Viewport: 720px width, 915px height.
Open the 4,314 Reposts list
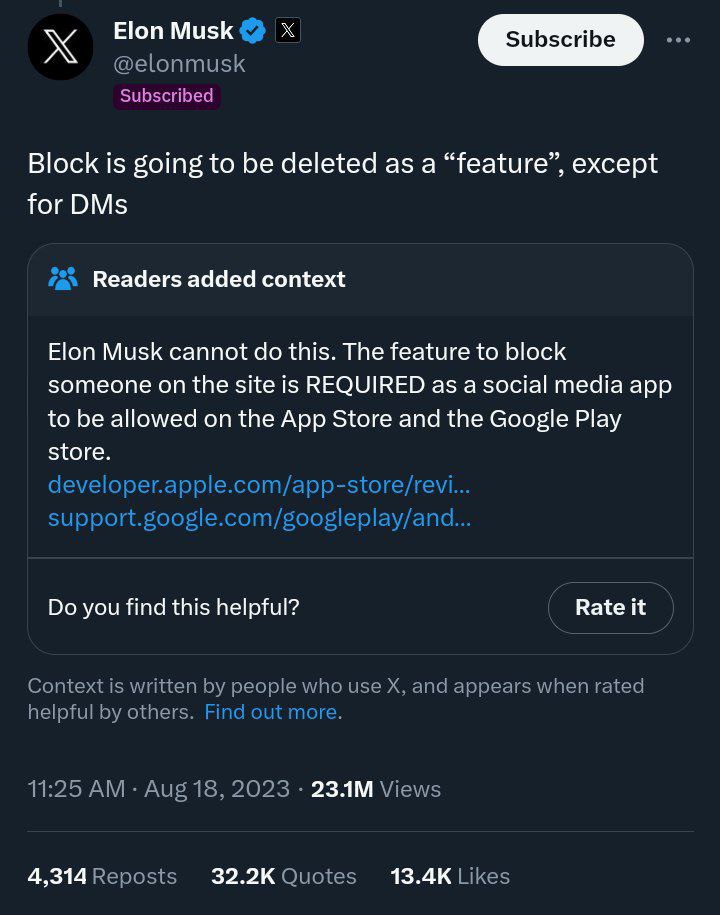tap(102, 876)
